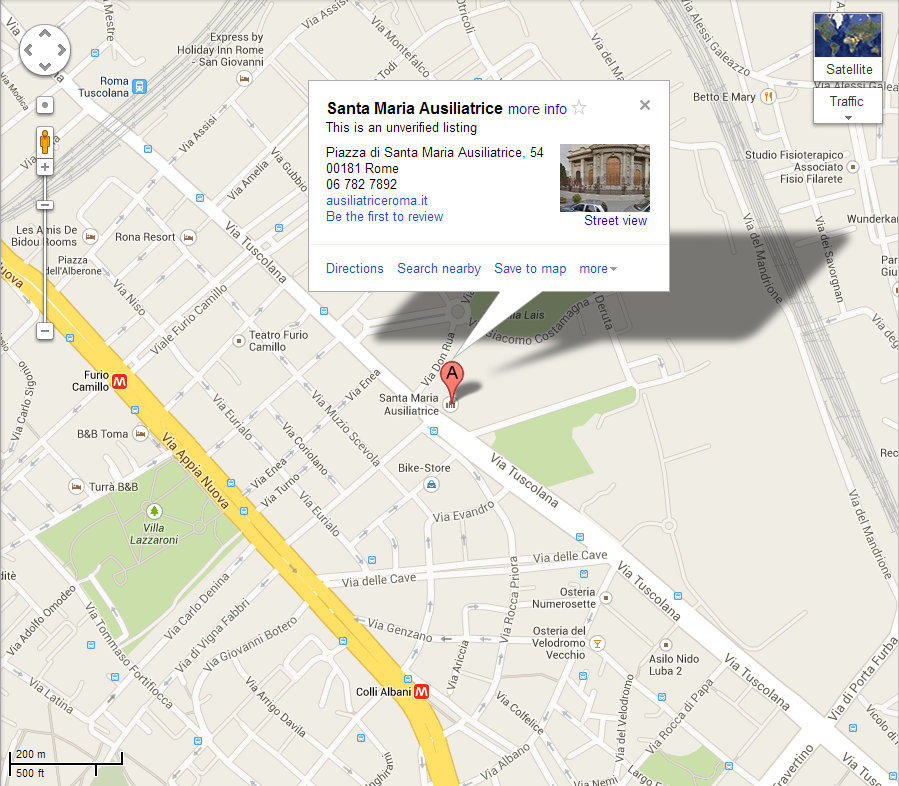Star Santa Maria Ausiliatrice listing
This screenshot has width=899, height=786.
579,108
